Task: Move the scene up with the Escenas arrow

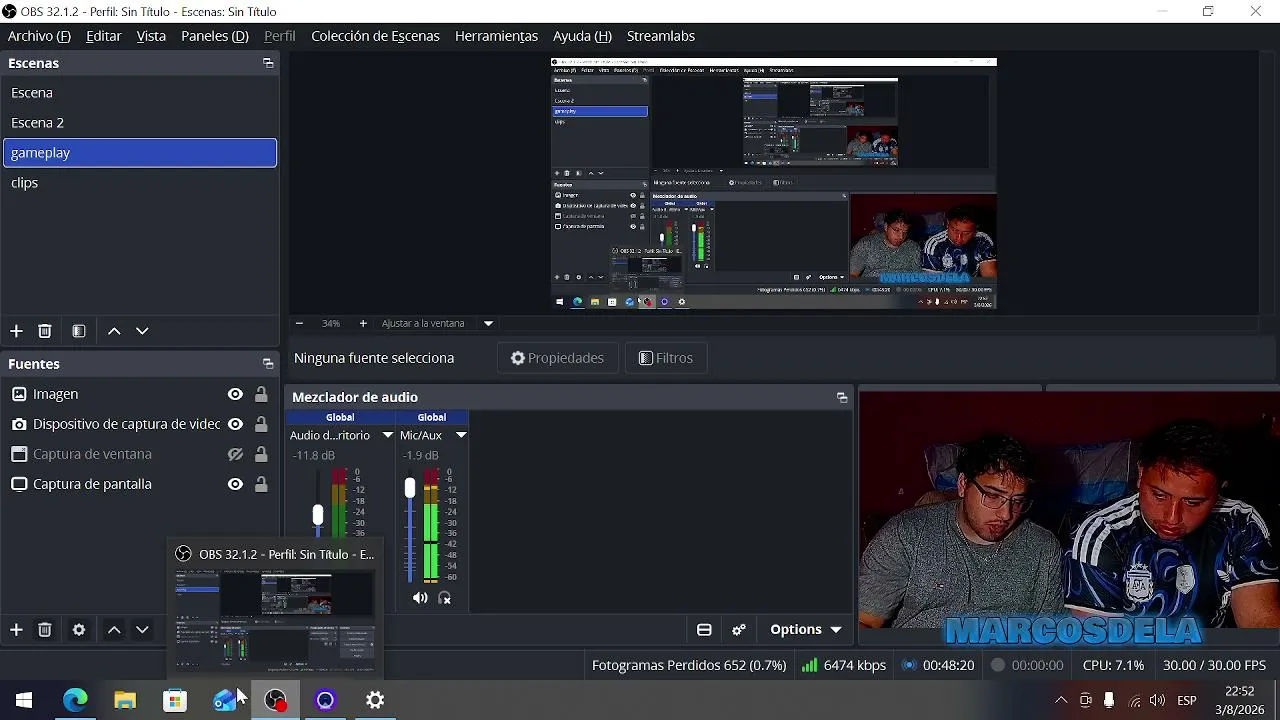Action: pos(114,331)
